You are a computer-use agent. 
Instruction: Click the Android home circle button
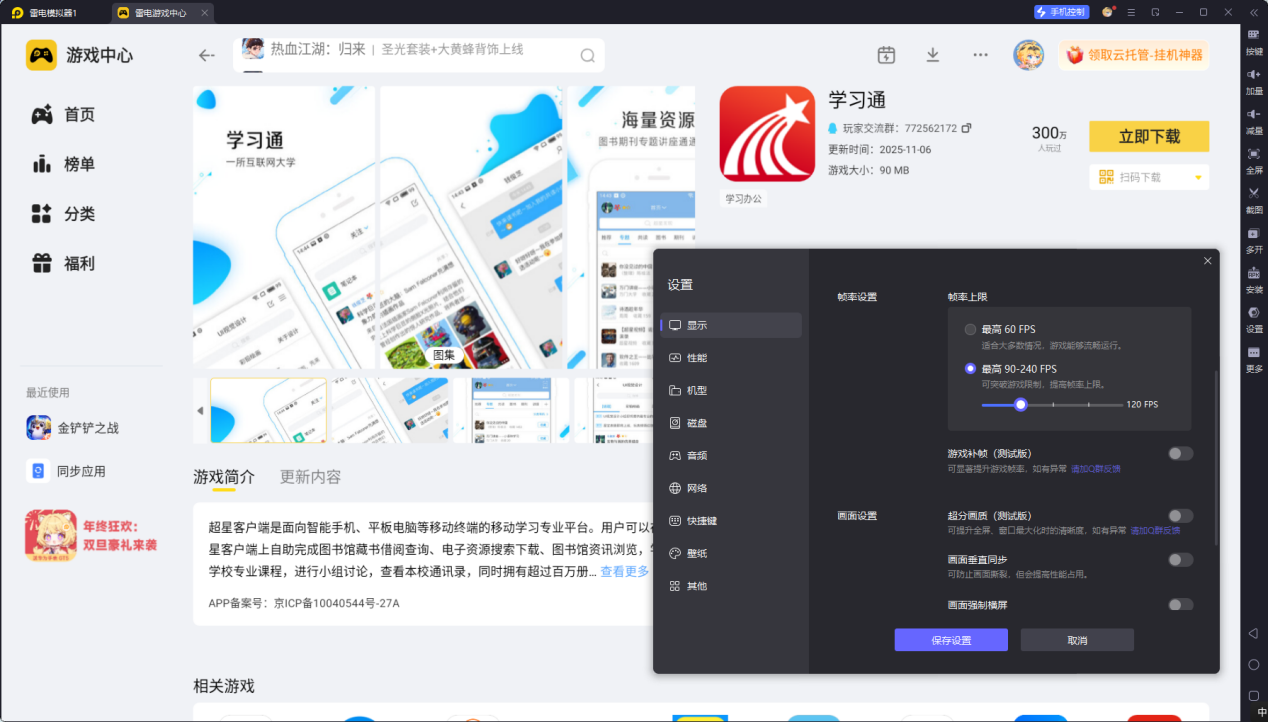tap(1253, 664)
